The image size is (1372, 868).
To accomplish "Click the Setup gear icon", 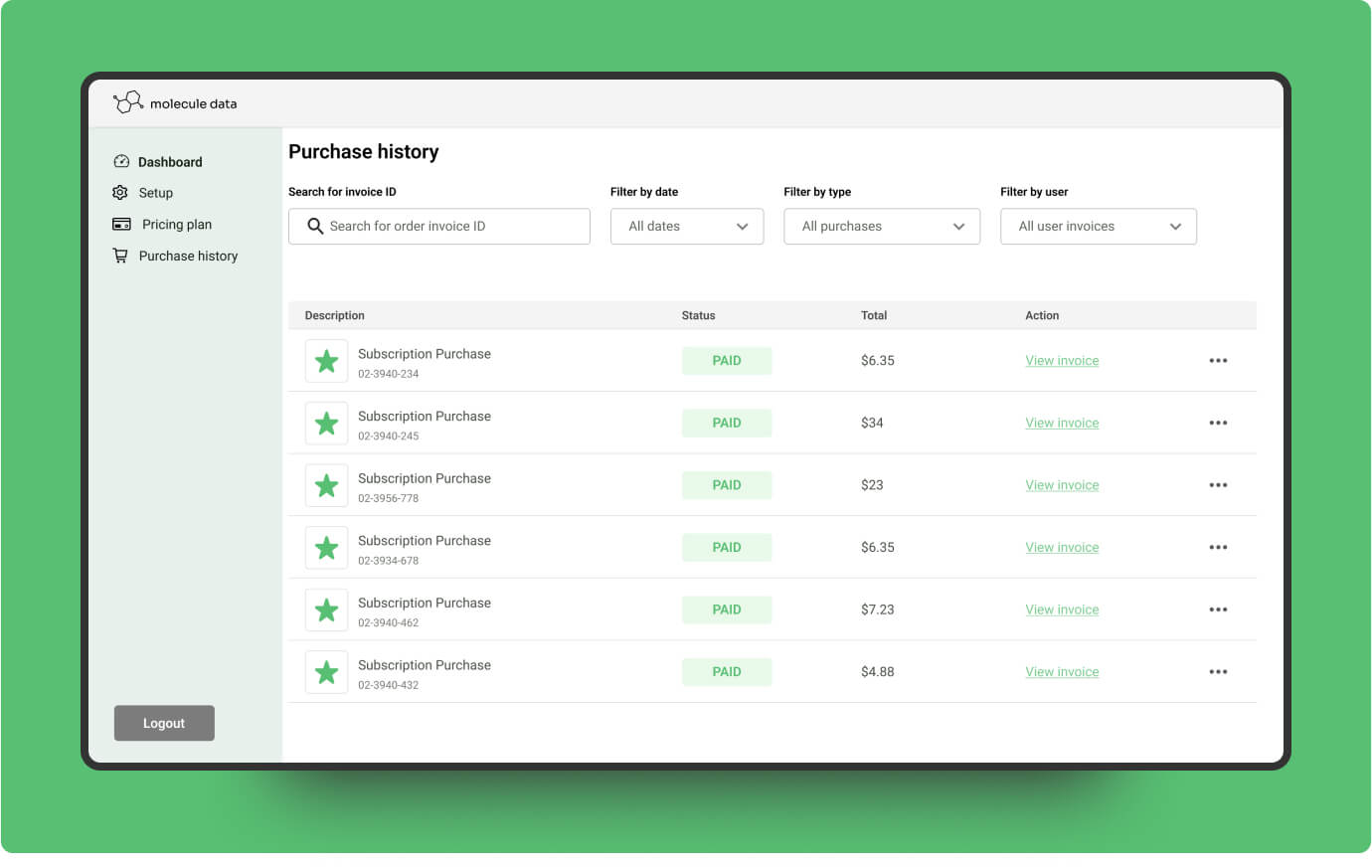I will [x=121, y=193].
